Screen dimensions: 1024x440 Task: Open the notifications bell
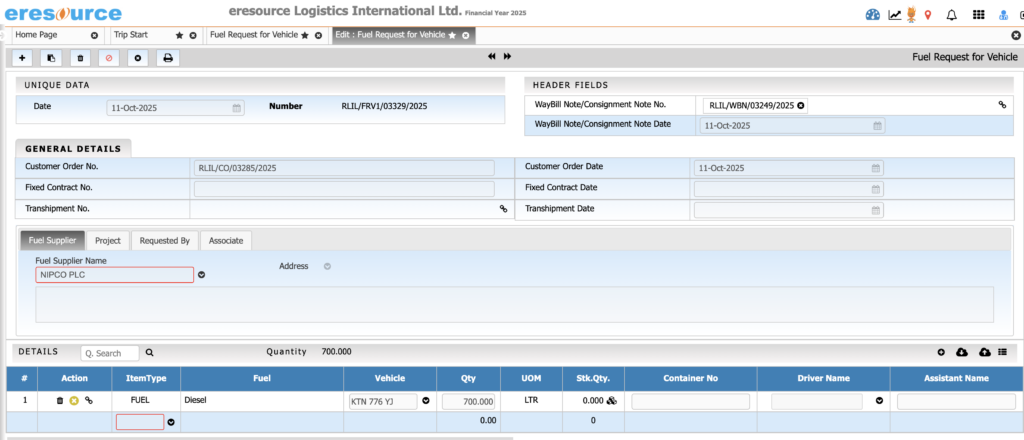click(x=951, y=14)
